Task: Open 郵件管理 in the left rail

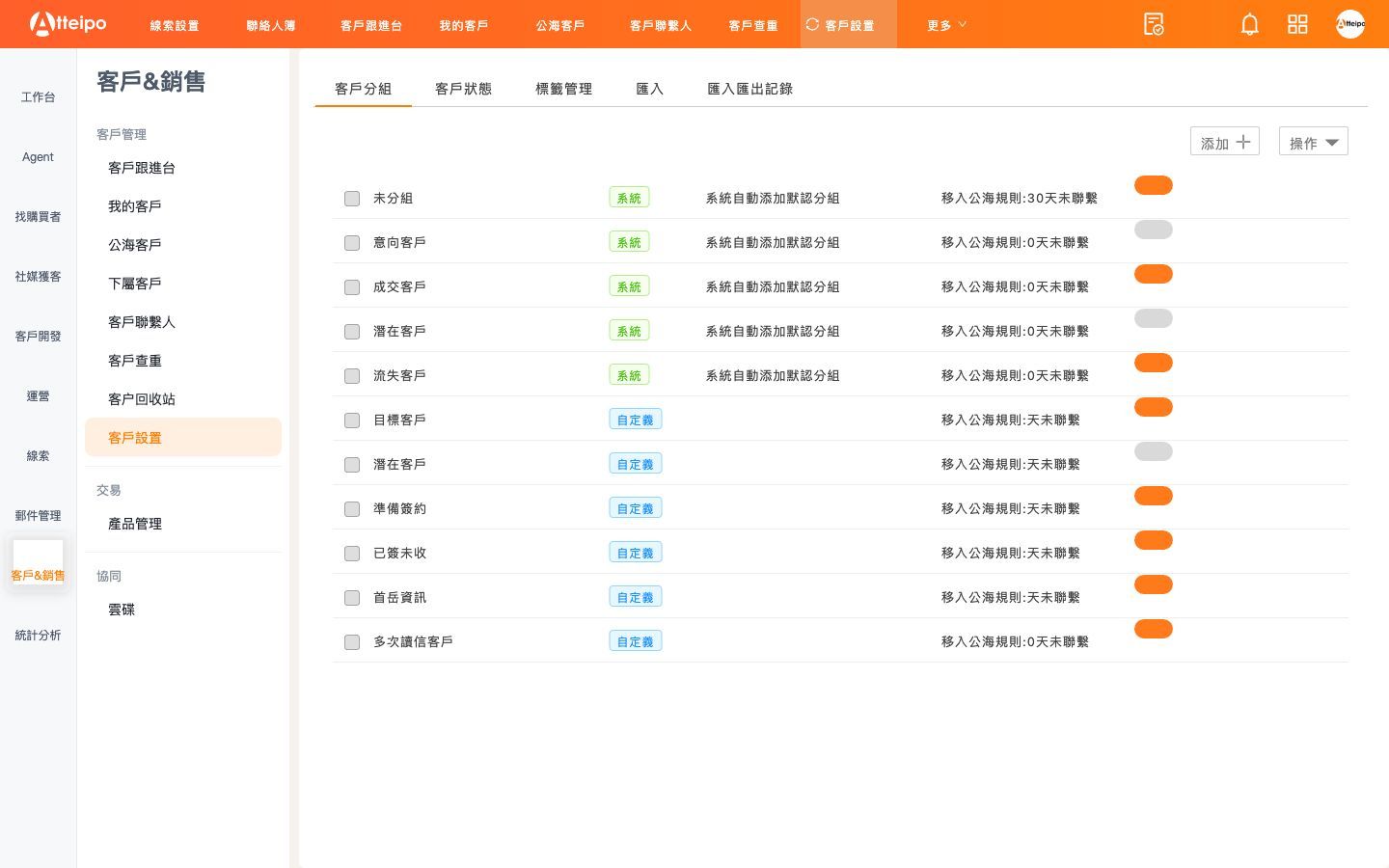Action: (x=38, y=516)
